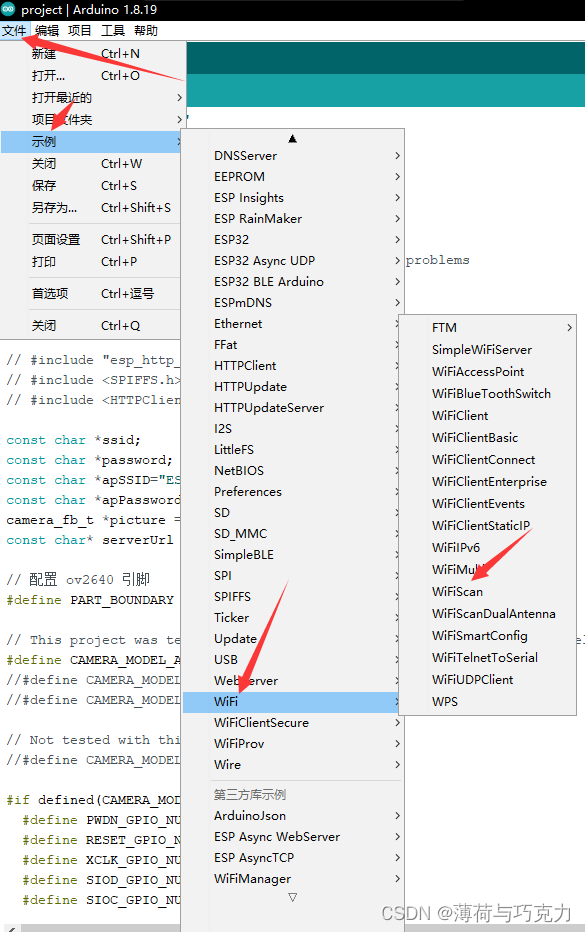Image resolution: width=585 pixels, height=932 pixels.
Task: Open the WiFiTelnetToSerial example
Action: point(488,657)
